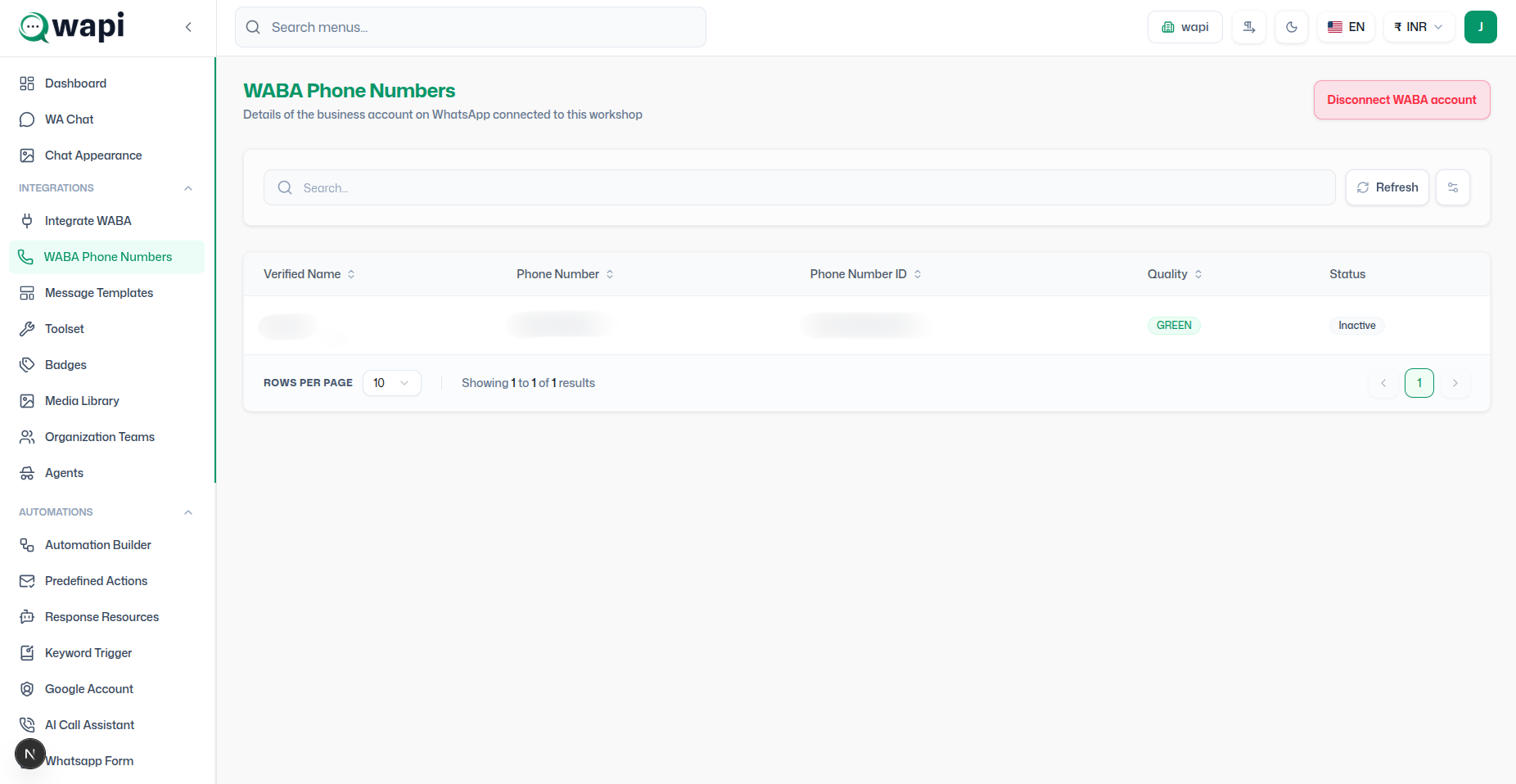Click the translate icon in header
1516x784 pixels.
1249,27
